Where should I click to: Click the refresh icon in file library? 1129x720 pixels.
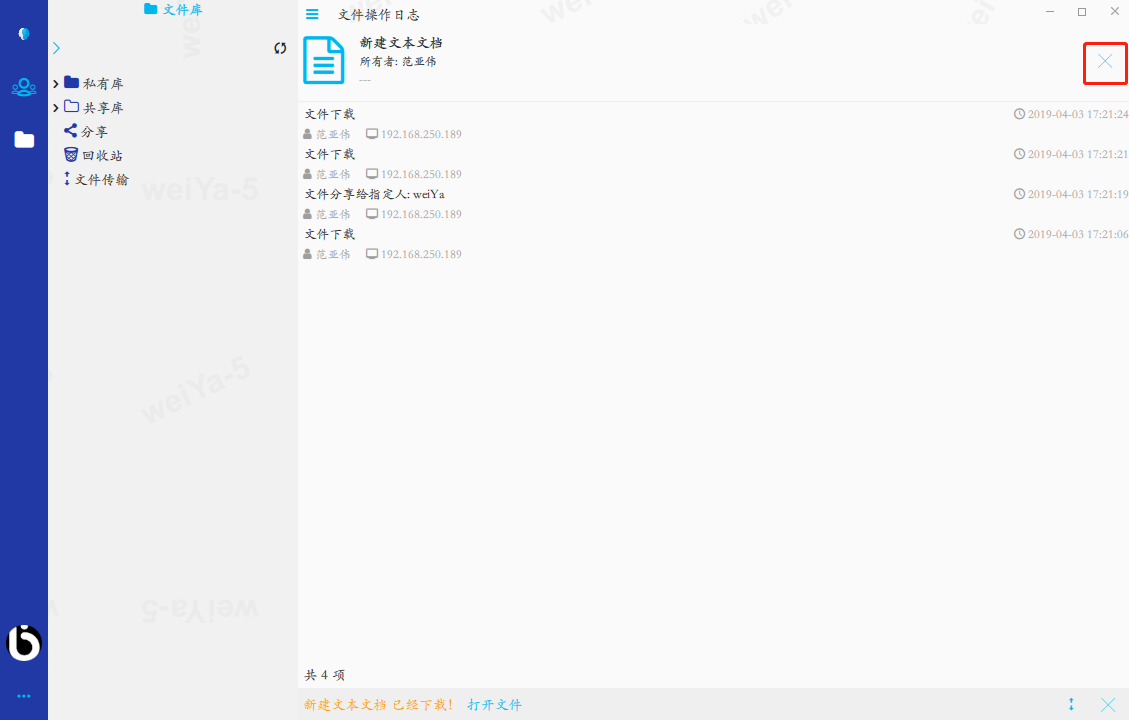280,48
